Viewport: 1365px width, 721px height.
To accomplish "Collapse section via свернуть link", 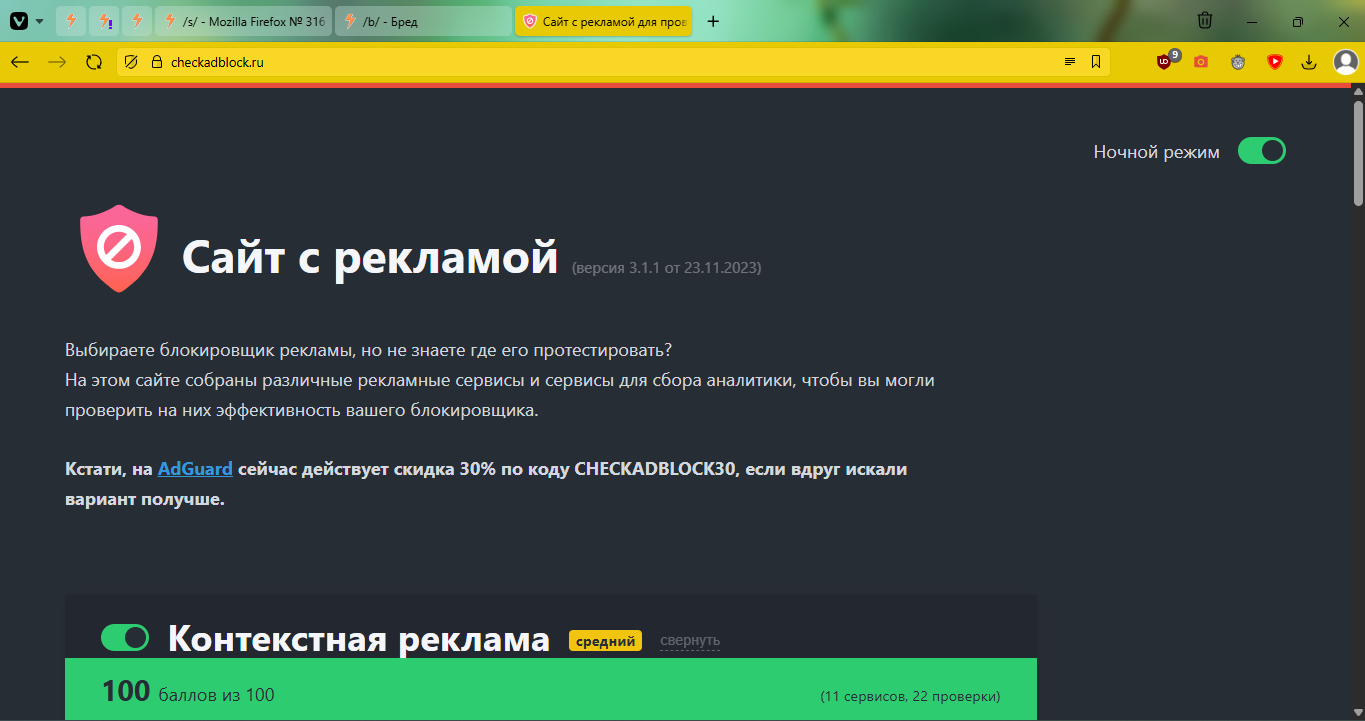I will pos(690,641).
